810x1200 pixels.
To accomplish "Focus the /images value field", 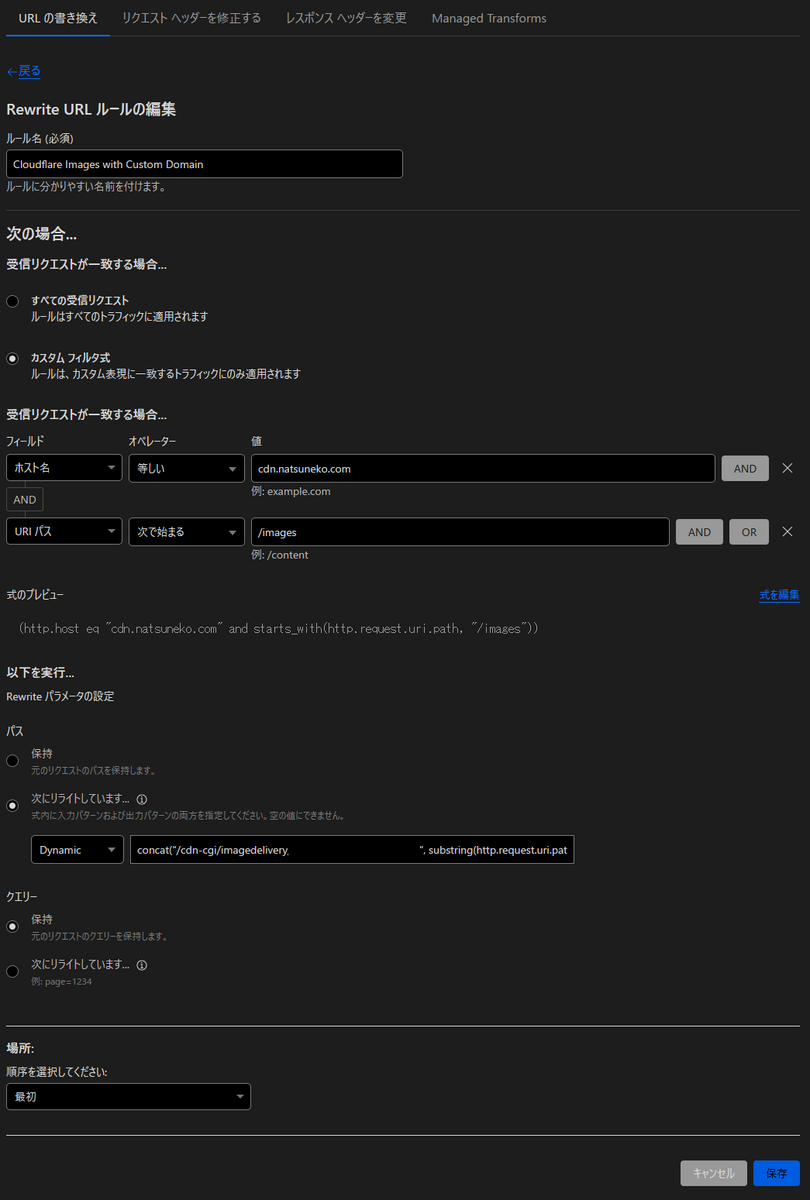I will coord(460,532).
